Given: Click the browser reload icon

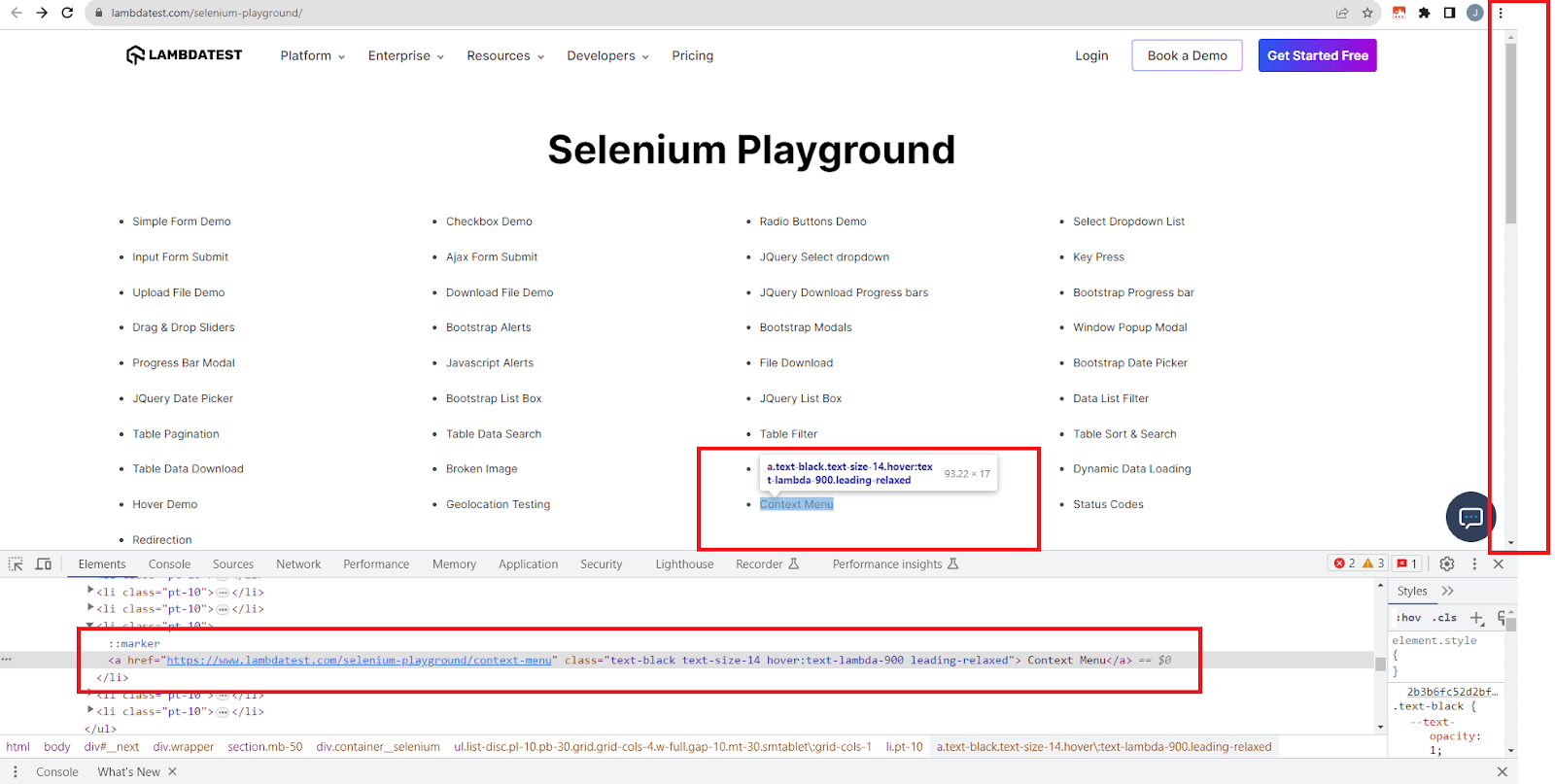Looking at the screenshot, I should pos(67,13).
